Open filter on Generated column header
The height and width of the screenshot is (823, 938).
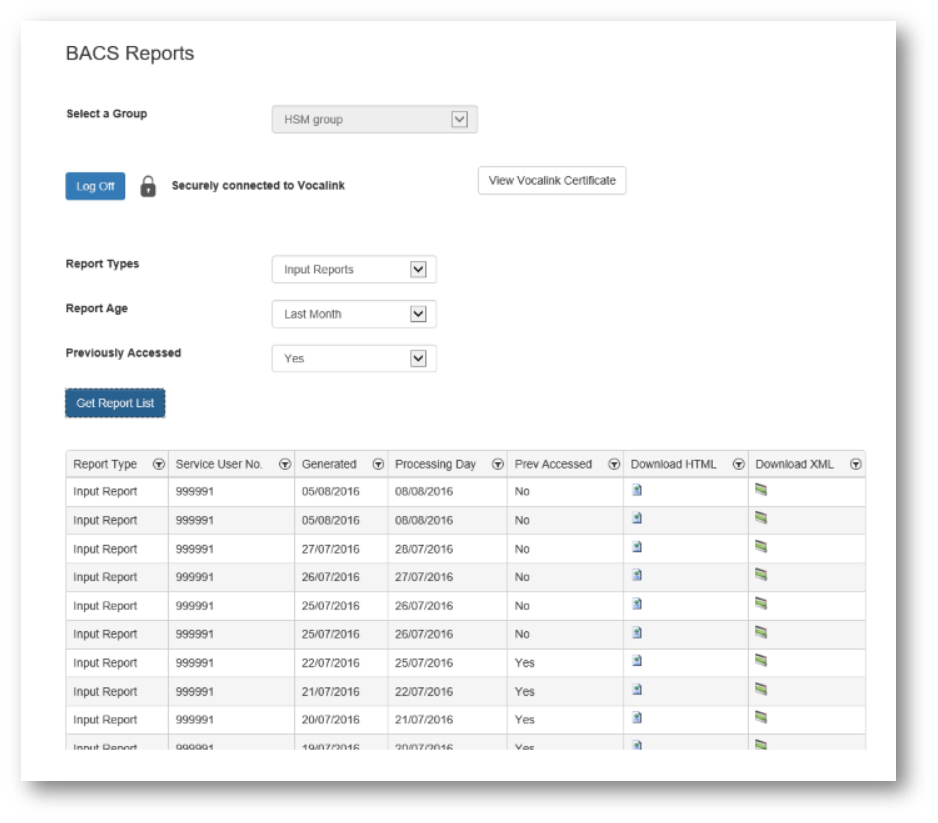point(378,464)
